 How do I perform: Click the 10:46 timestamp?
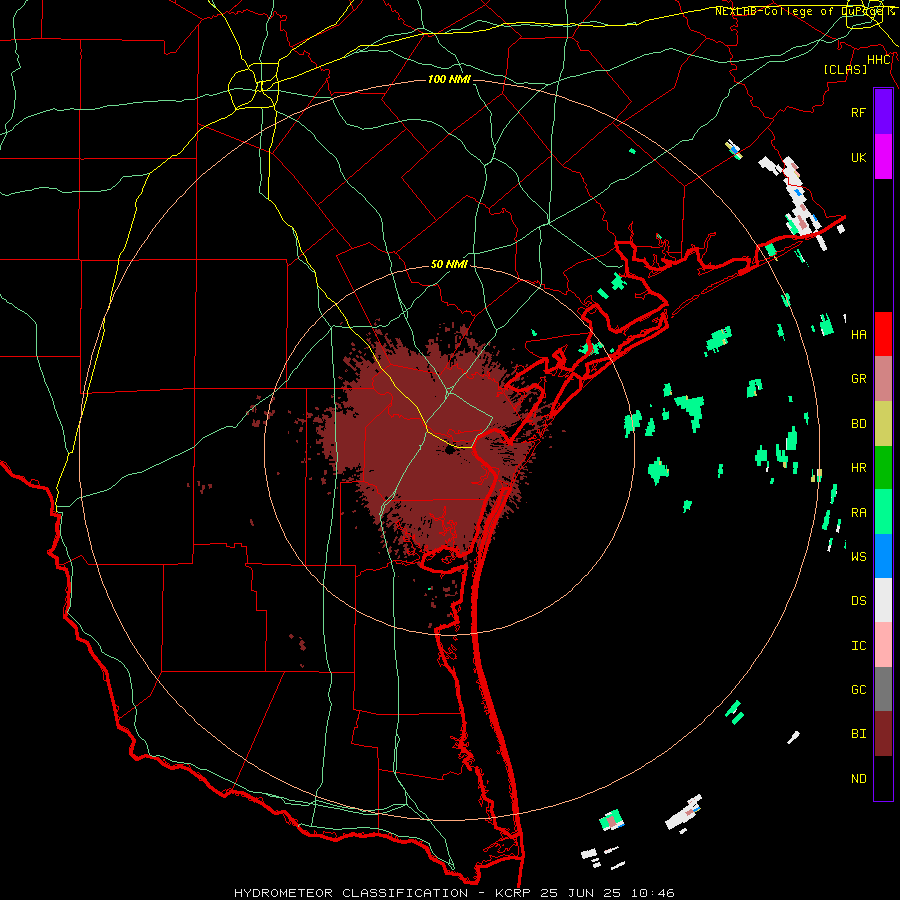click(653, 893)
